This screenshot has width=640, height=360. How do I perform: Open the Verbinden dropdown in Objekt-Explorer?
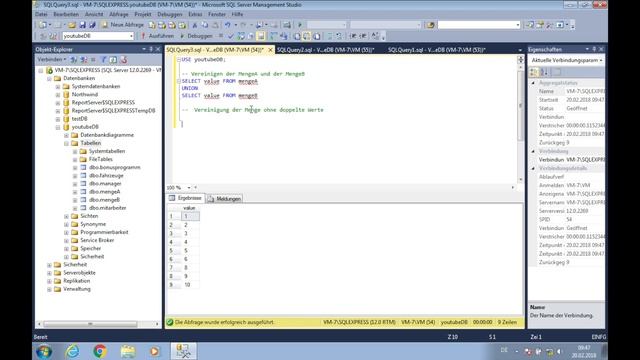tap(52, 60)
